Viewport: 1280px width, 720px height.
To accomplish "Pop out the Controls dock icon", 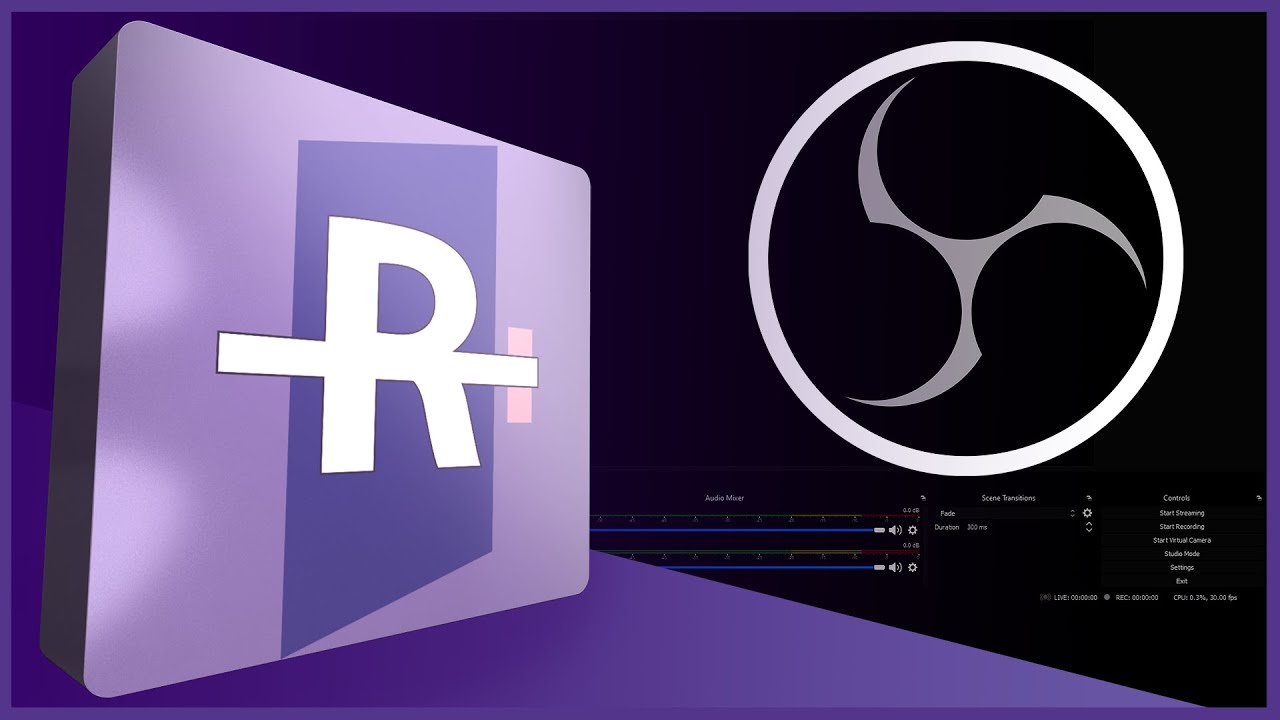I will (x=1260, y=498).
